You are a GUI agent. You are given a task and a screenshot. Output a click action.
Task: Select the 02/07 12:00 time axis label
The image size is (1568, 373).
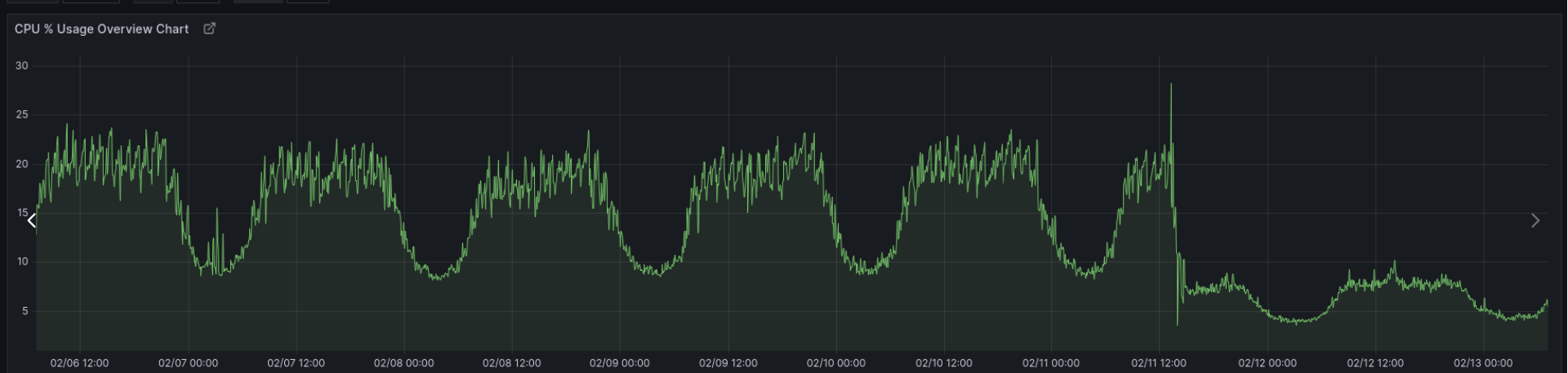click(x=296, y=362)
